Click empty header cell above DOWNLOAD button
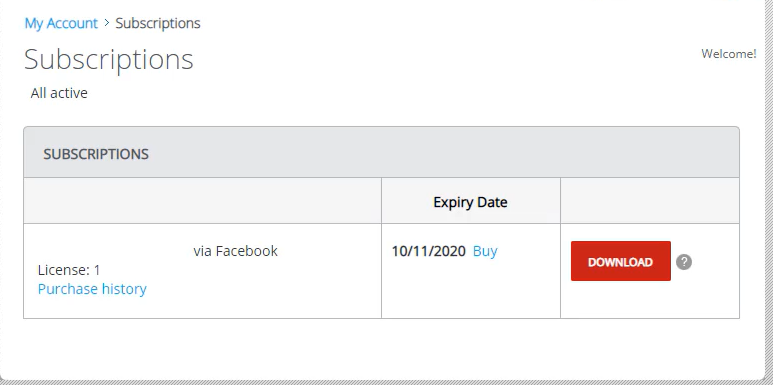Screen dimensions: 773x385 650,201
